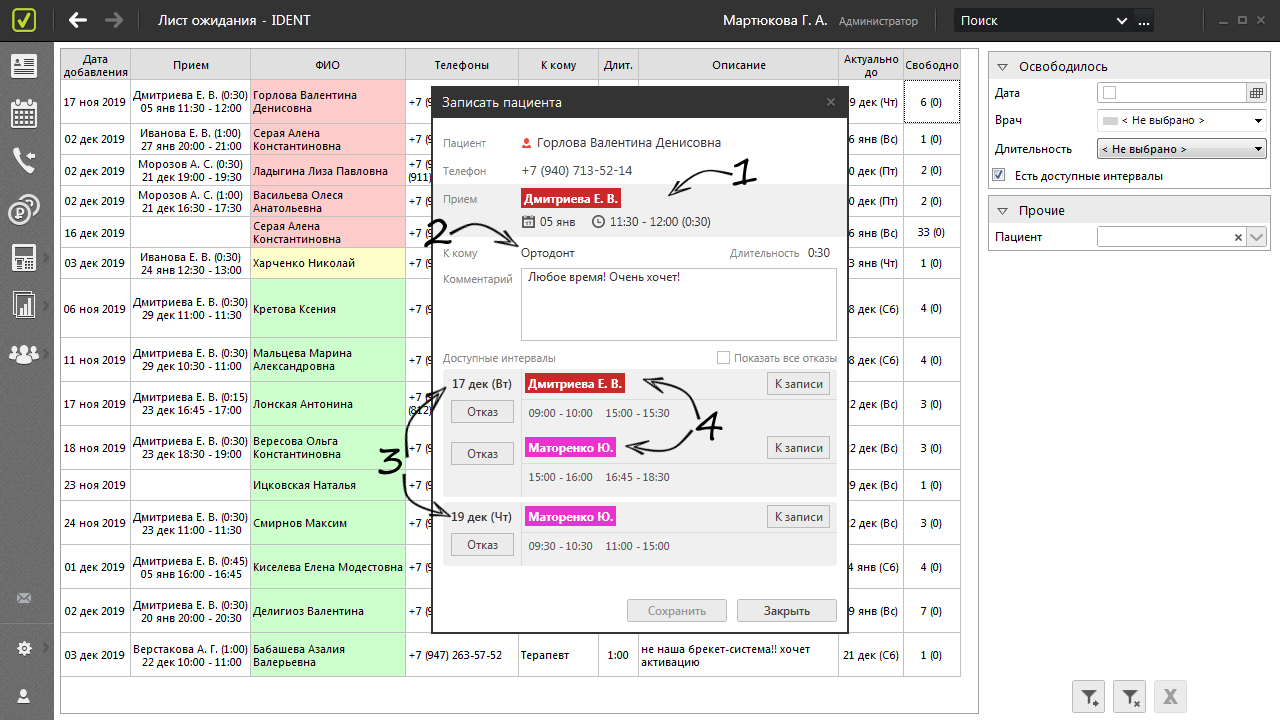Go forward with right arrow

coord(114,20)
